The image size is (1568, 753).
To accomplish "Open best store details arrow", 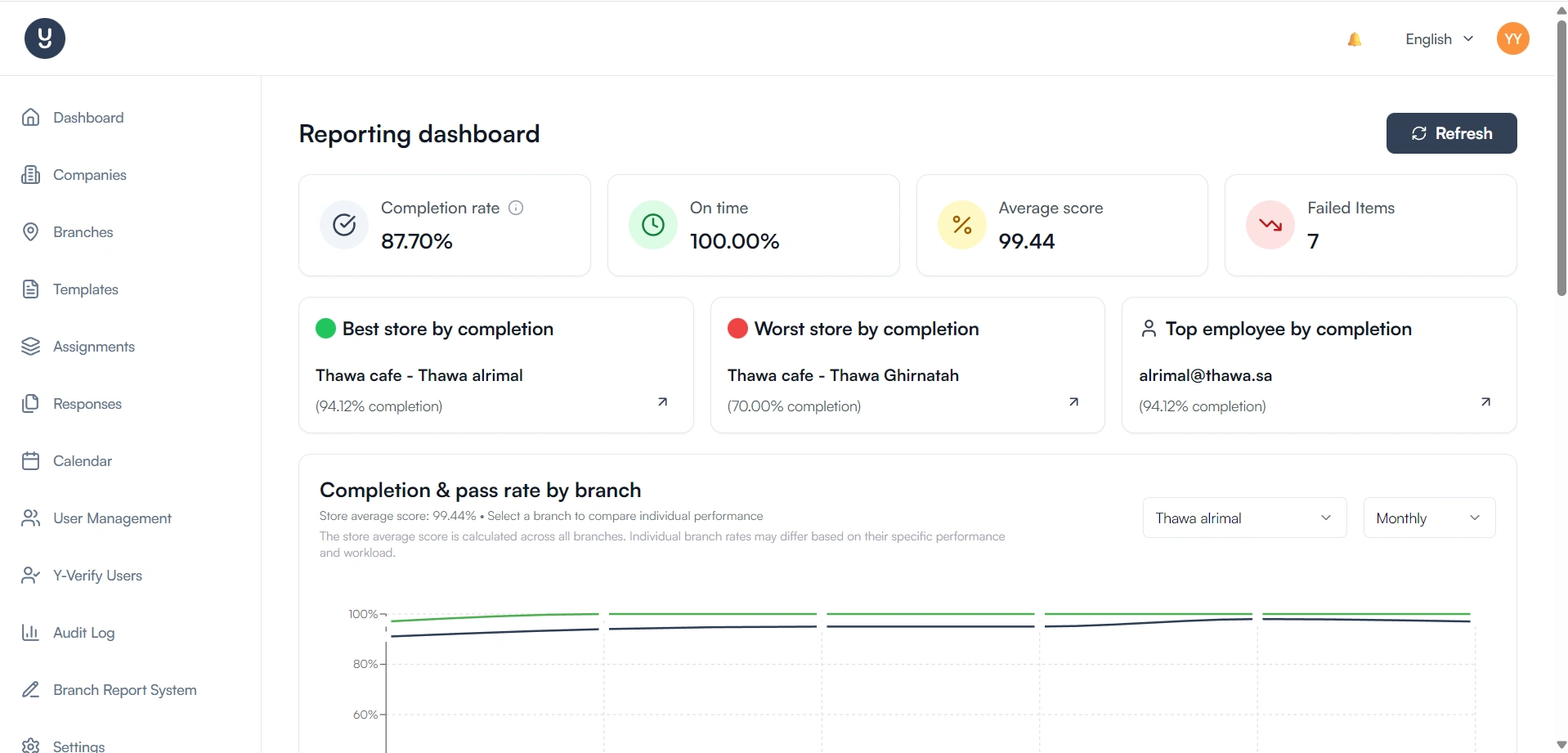I will click(662, 401).
